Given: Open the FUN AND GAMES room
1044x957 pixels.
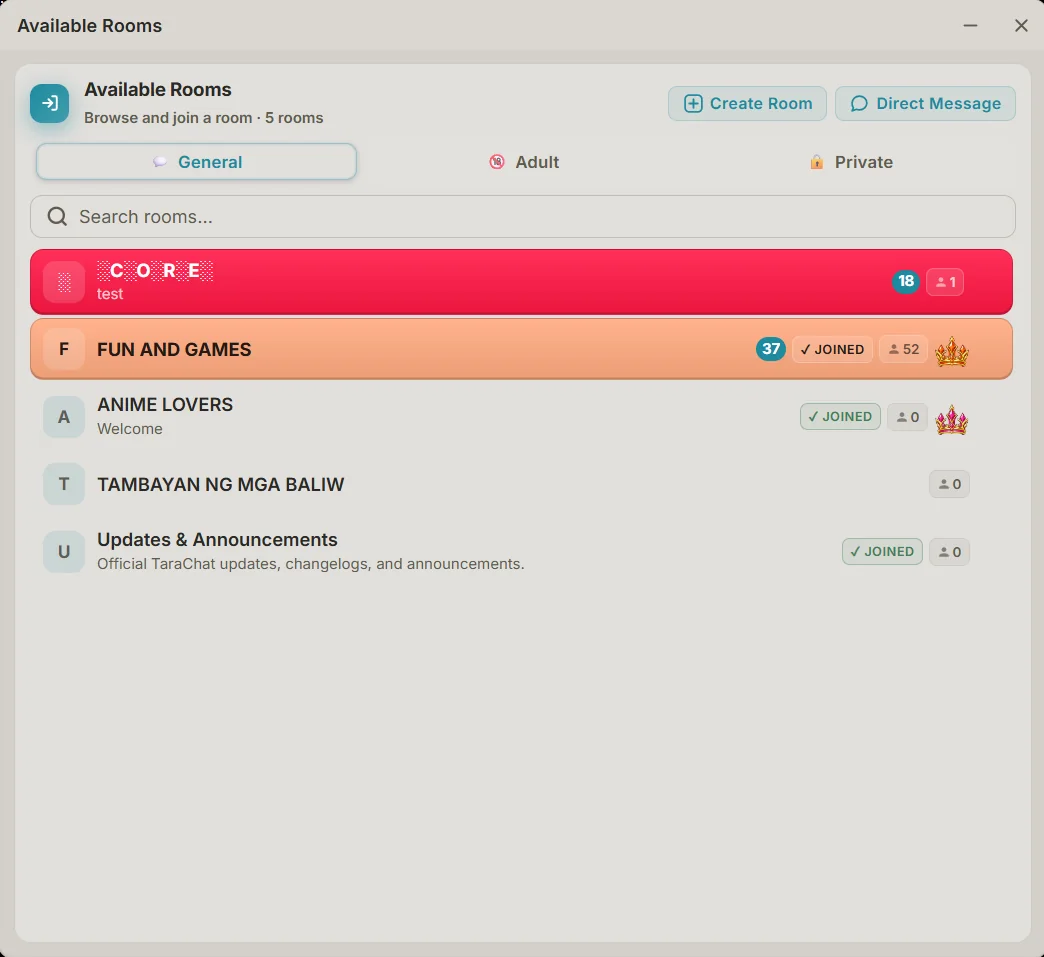Looking at the screenshot, I should point(521,349).
